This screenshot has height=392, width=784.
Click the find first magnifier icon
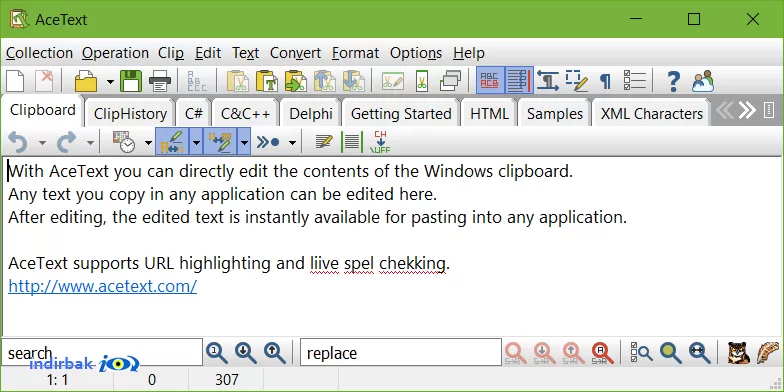pyautogui.click(x=216, y=353)
